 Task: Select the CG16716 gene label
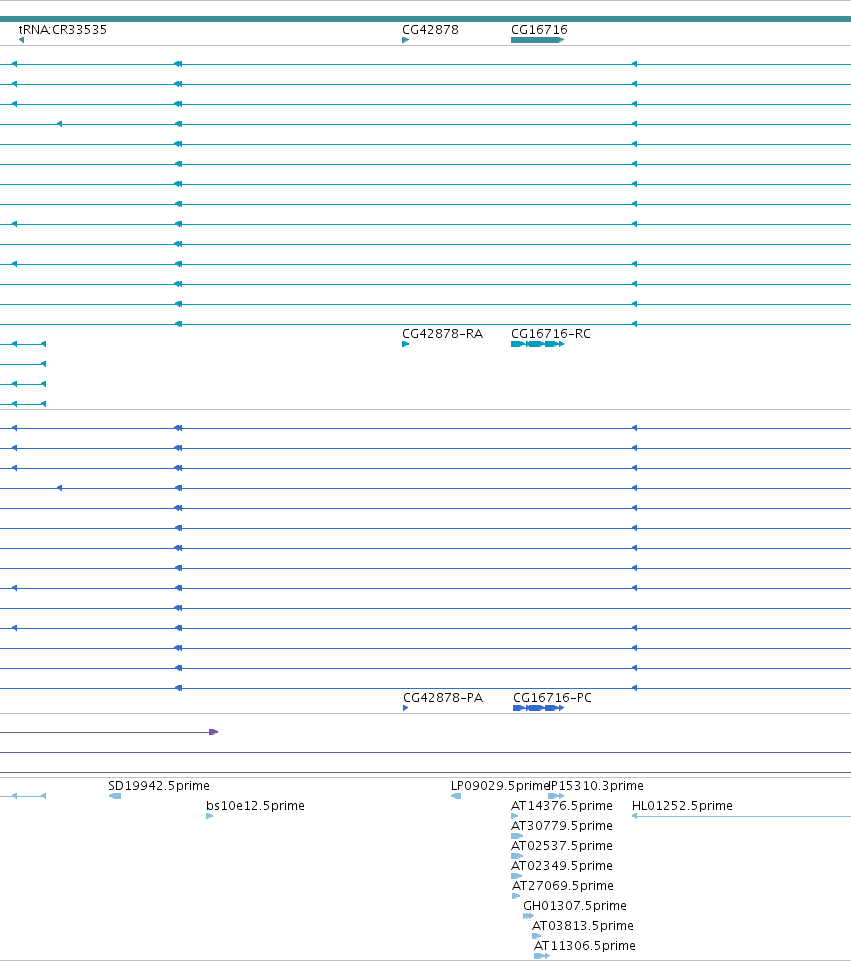pos(539,29)
